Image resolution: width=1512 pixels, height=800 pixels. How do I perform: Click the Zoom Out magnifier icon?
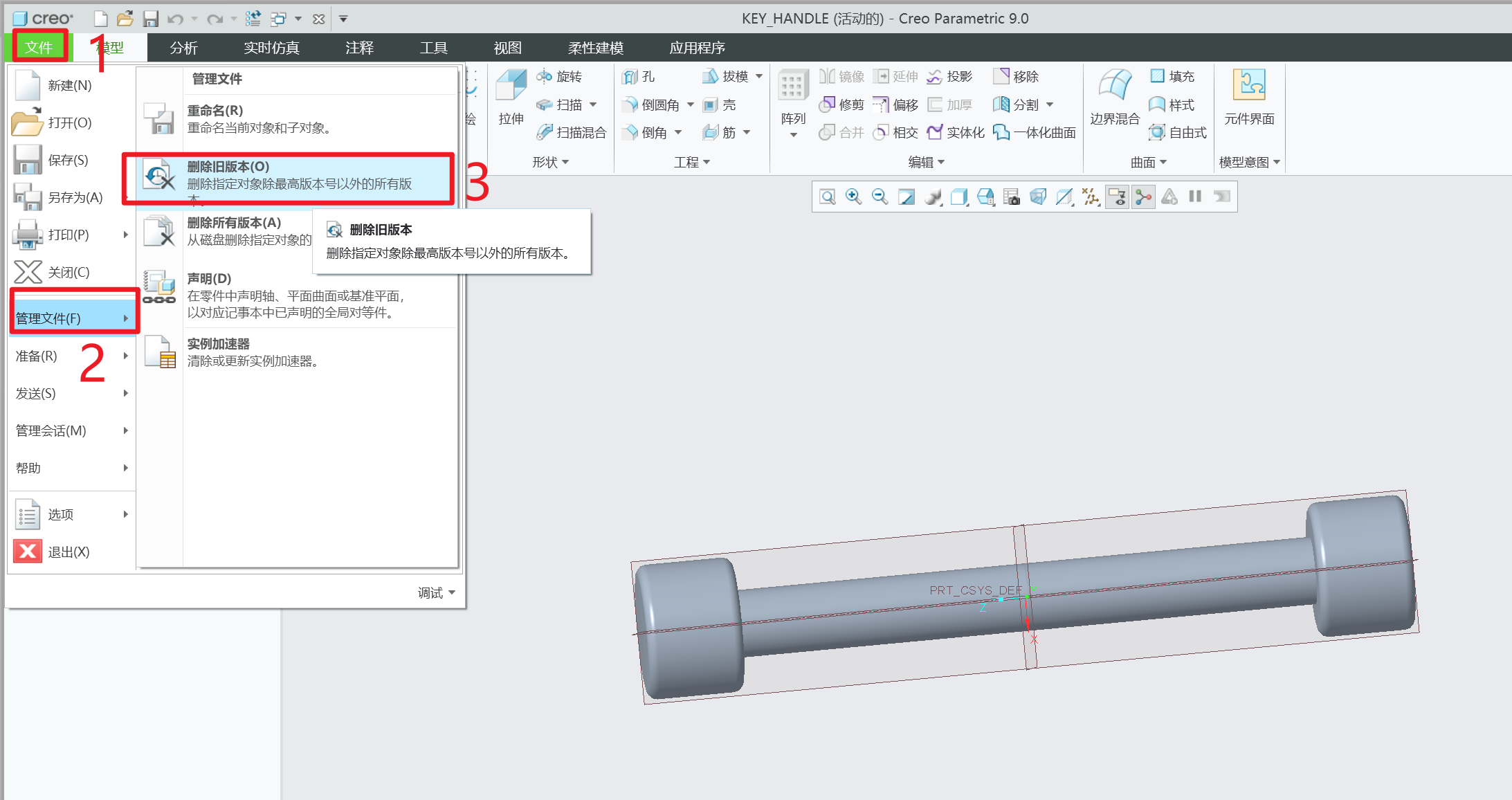tap(880, 197)
